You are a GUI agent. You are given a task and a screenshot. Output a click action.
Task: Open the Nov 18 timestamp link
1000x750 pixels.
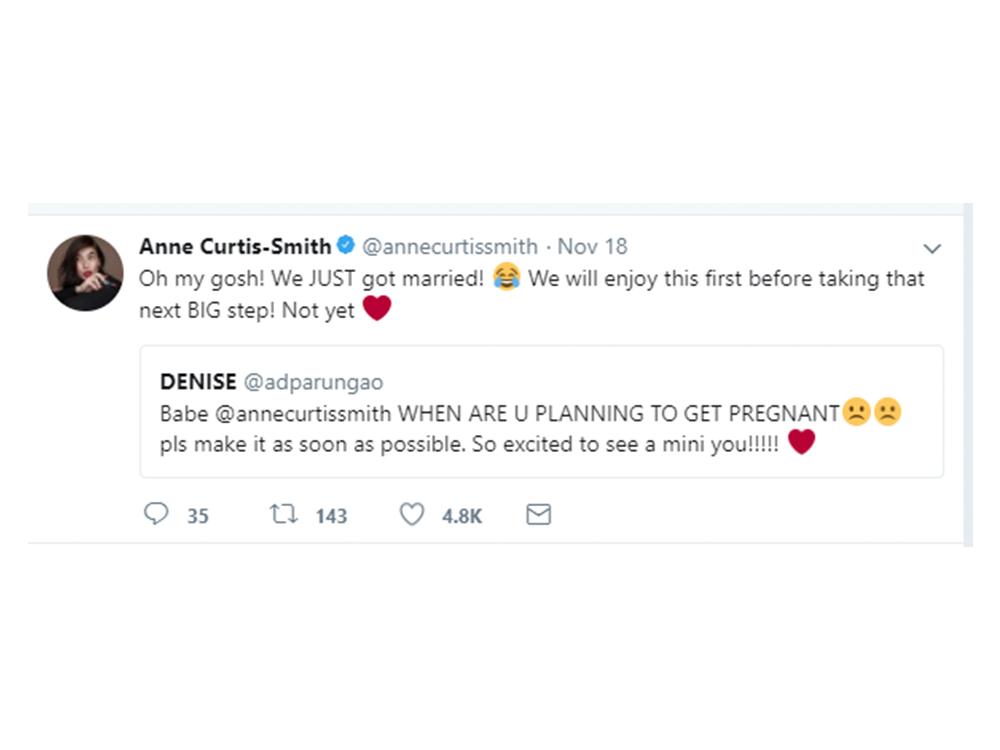pos(592,246)
